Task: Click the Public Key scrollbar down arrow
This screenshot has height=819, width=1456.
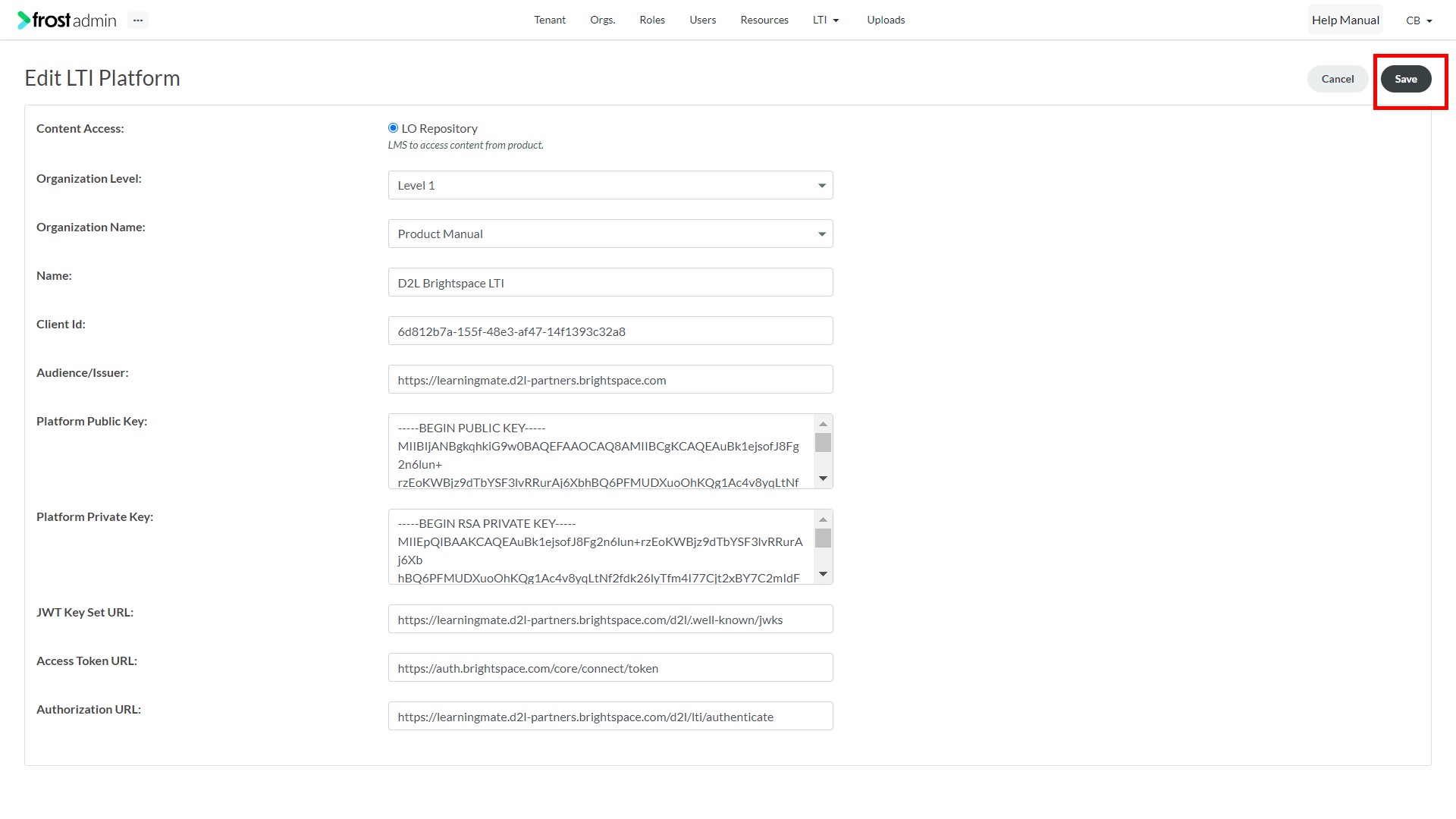Action: (x=823, y=479)
